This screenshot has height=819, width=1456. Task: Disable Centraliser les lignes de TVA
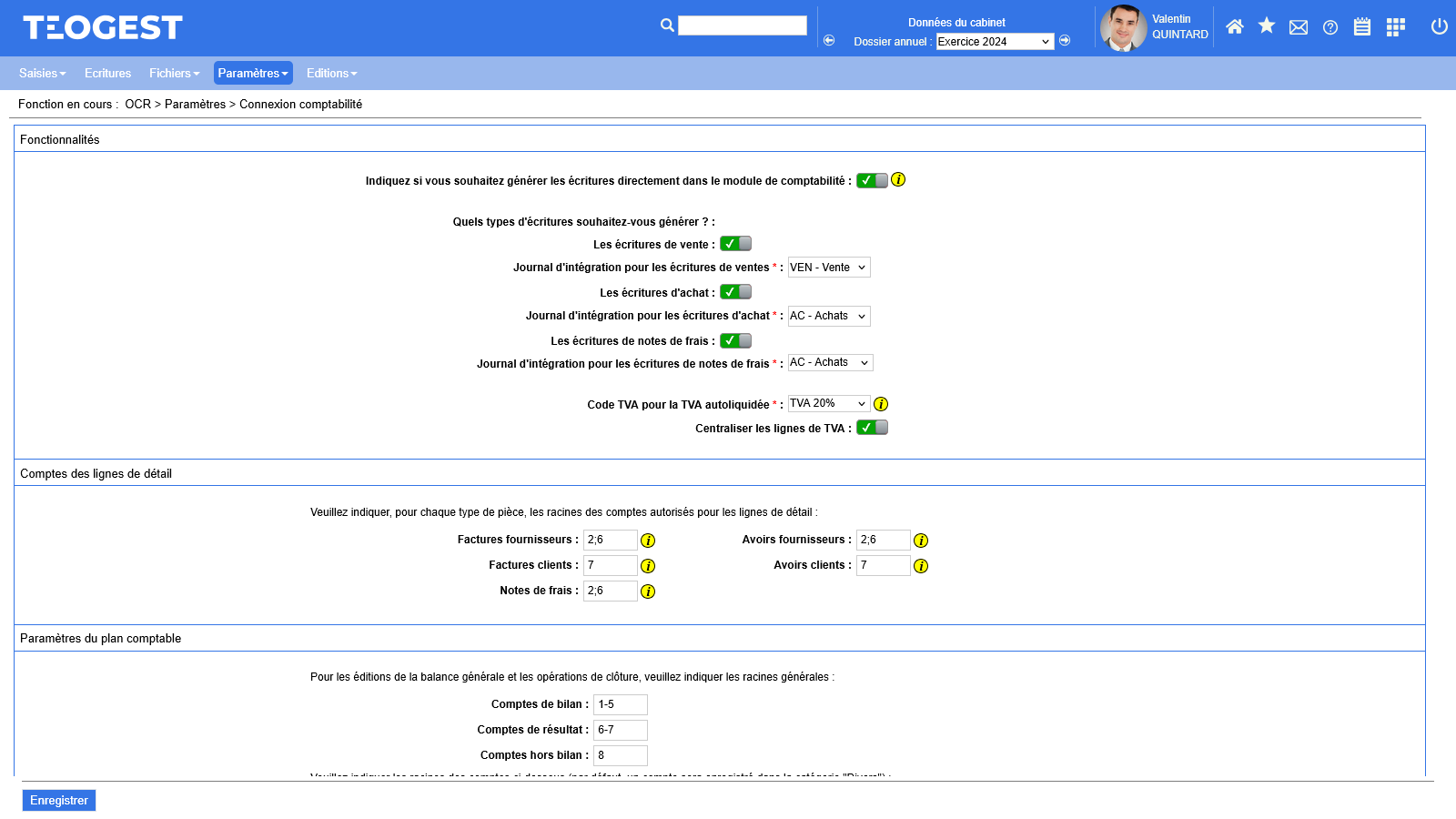coord(872,428)
